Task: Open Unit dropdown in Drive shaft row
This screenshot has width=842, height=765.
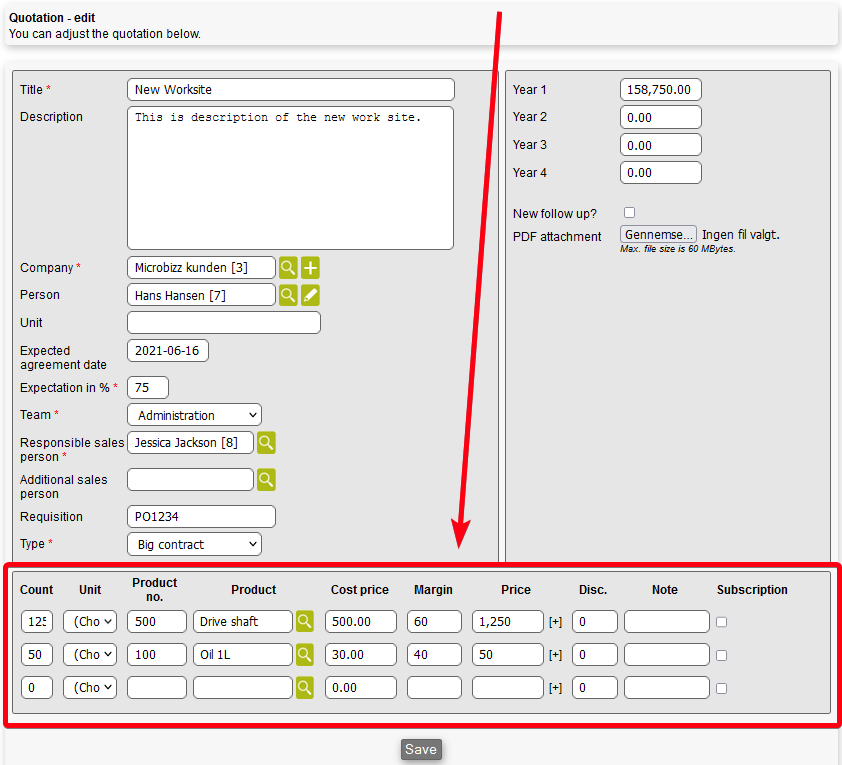Action: [90, 622]
